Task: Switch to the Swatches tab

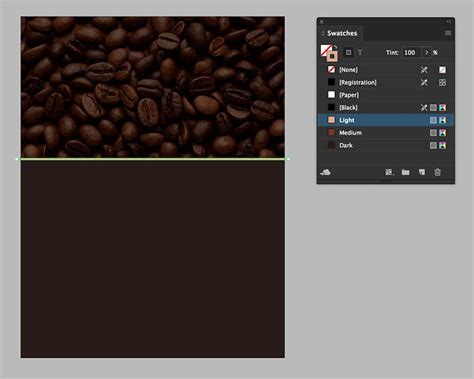Action: [x=342, y=33]
